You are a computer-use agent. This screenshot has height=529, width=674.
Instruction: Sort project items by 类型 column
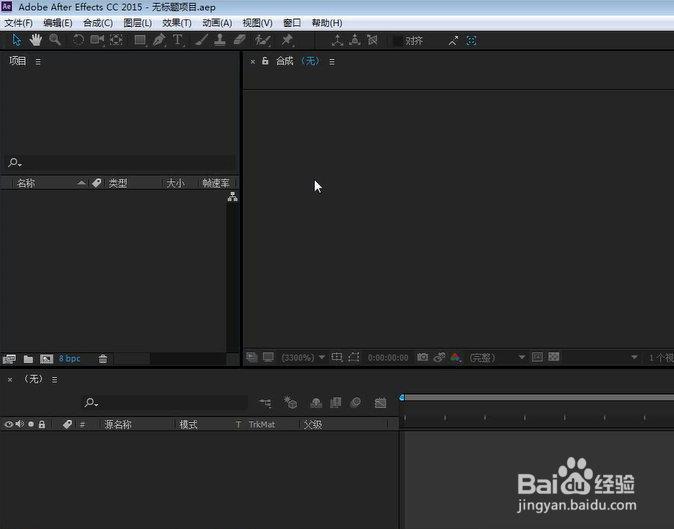click(118, 183)
